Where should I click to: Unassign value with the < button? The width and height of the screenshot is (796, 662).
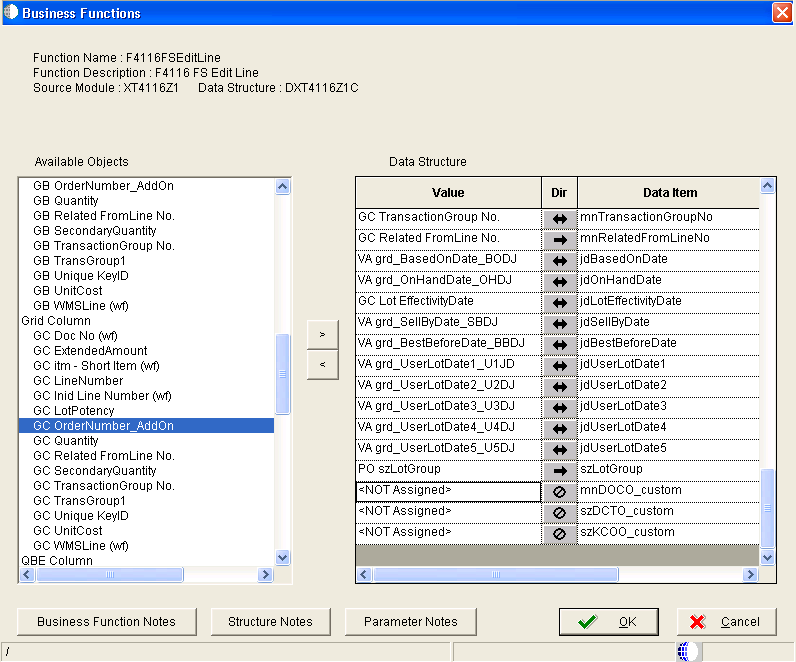pos(322,365)
